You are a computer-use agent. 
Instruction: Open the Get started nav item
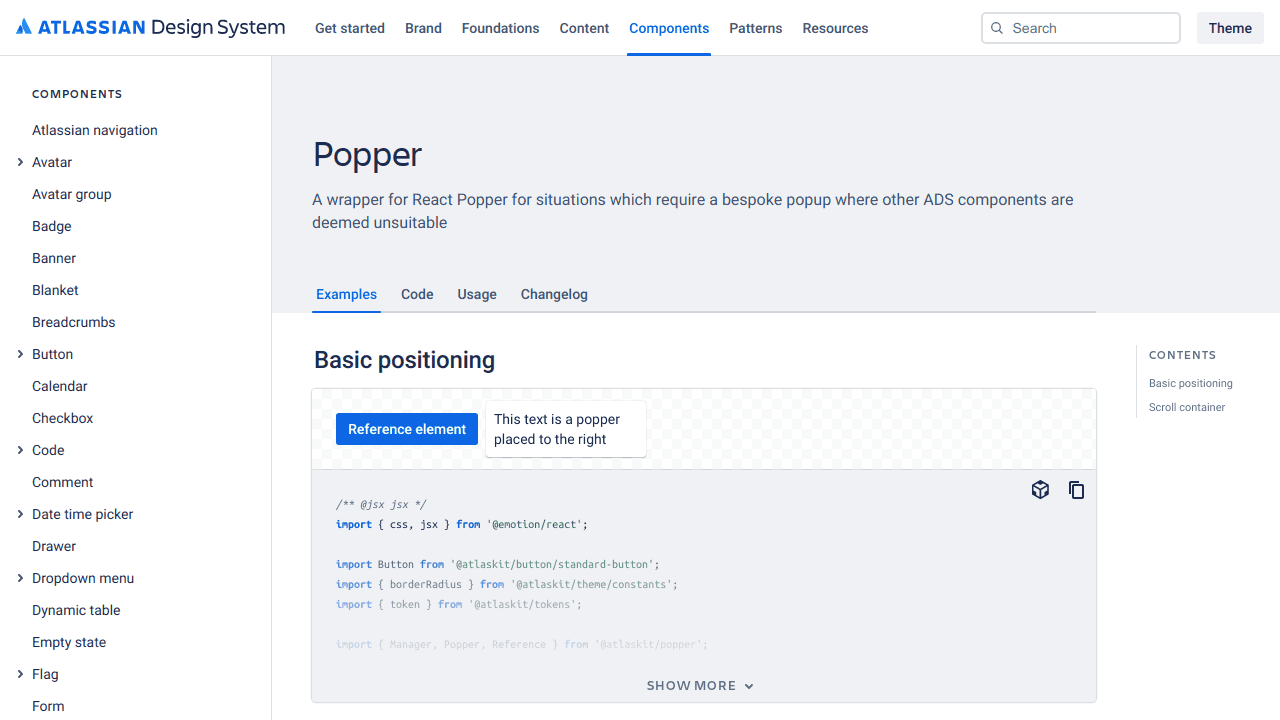coord(350,28)
